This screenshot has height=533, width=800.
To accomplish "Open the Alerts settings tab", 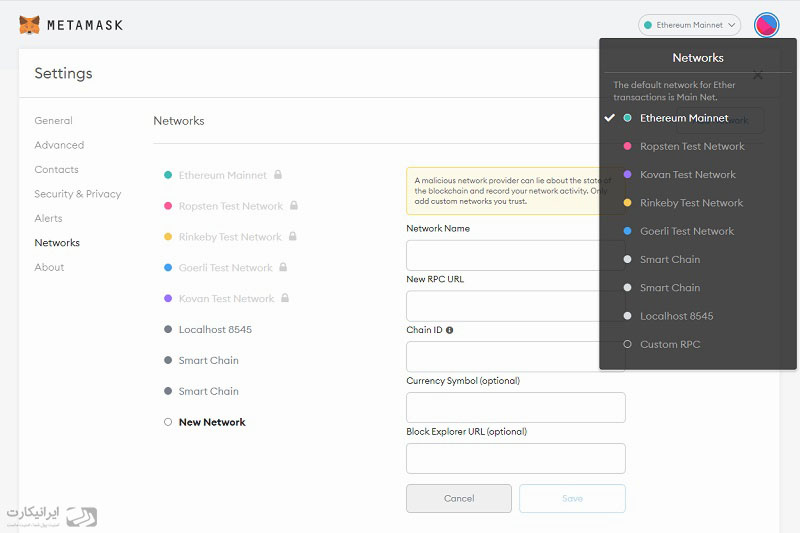I will coord(48,218).
